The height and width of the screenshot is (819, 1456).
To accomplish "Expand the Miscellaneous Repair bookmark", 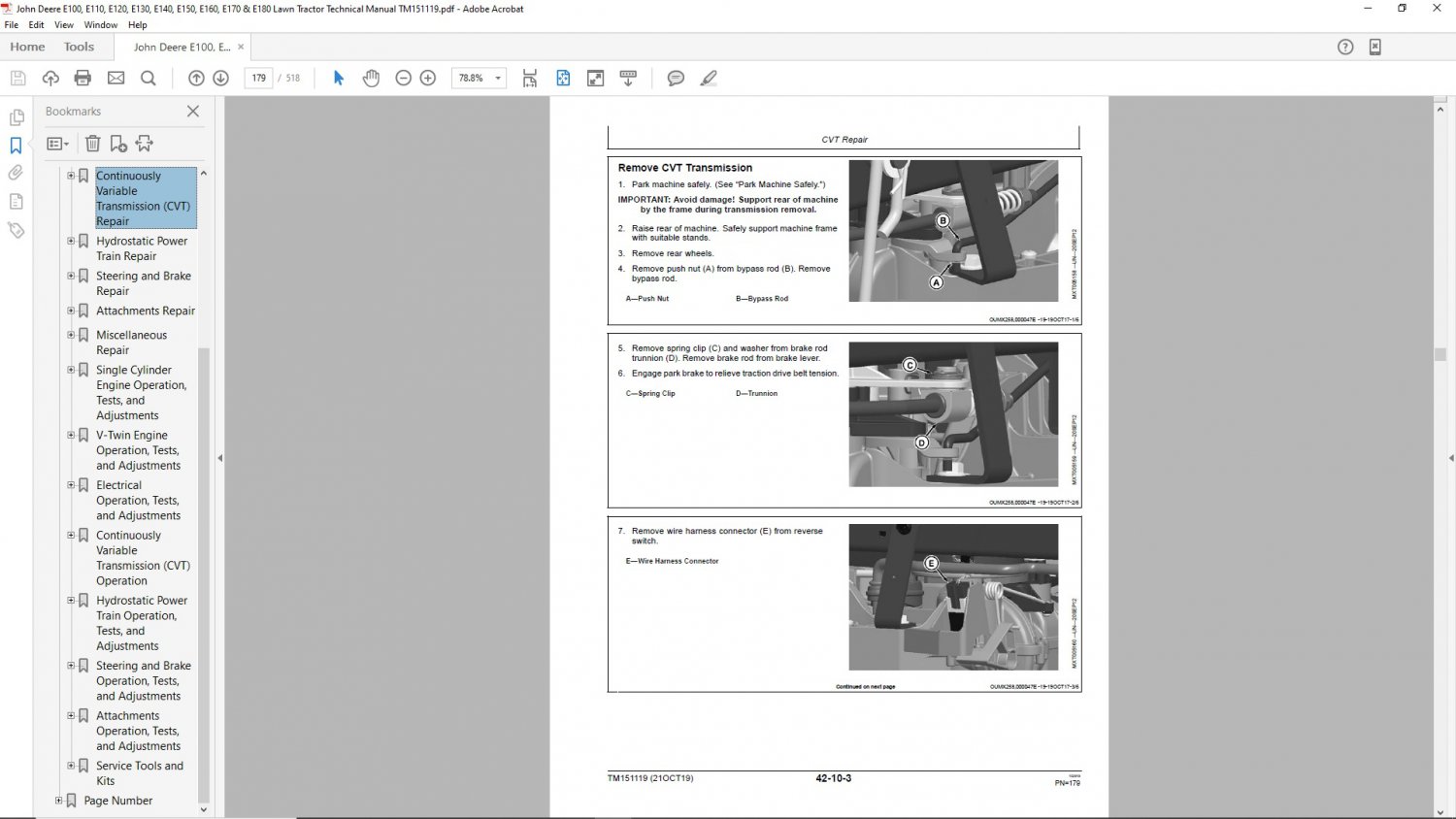I will (71, 335).
